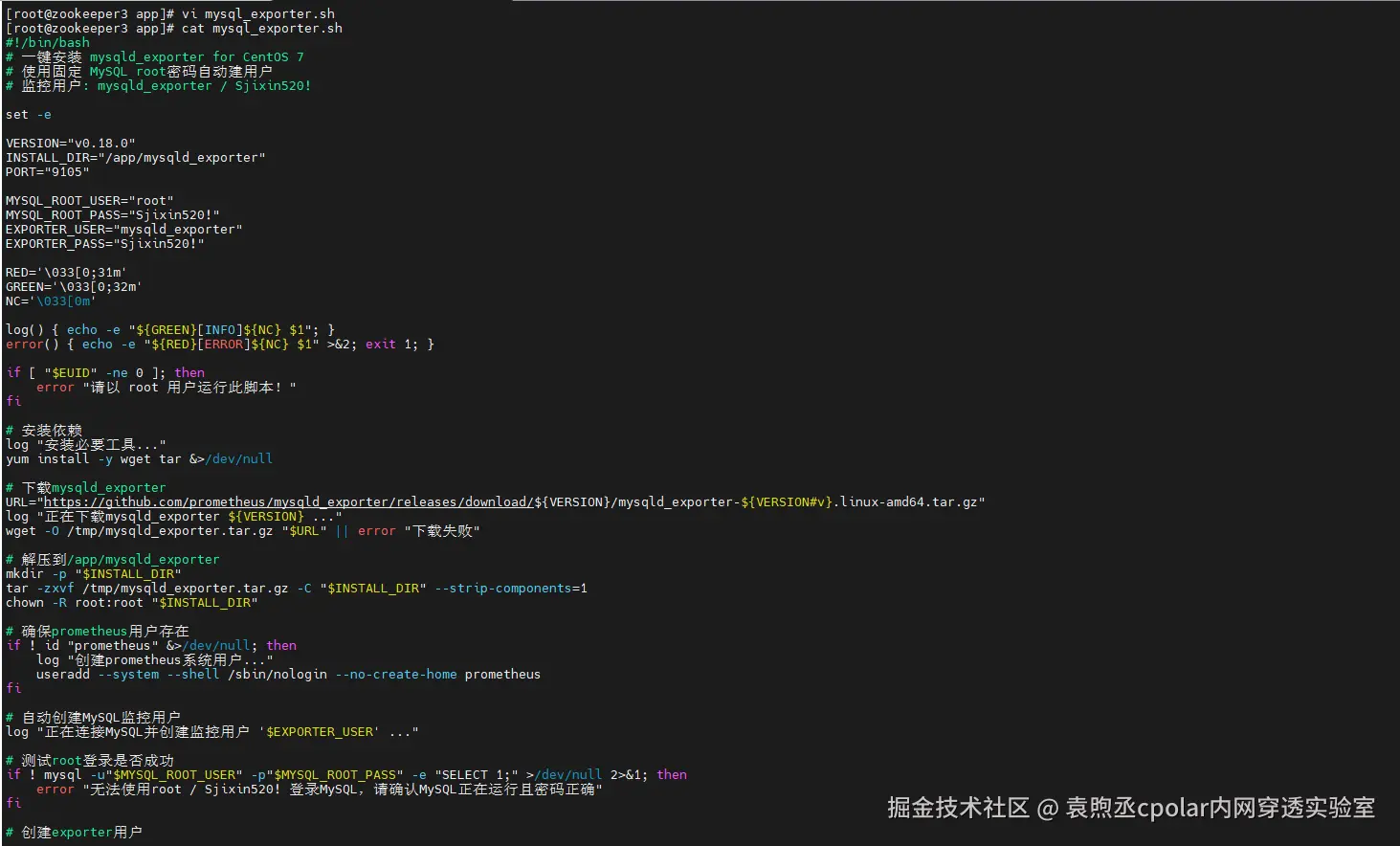Click the RED='\033[0;31m' line

tap(67, 273)
